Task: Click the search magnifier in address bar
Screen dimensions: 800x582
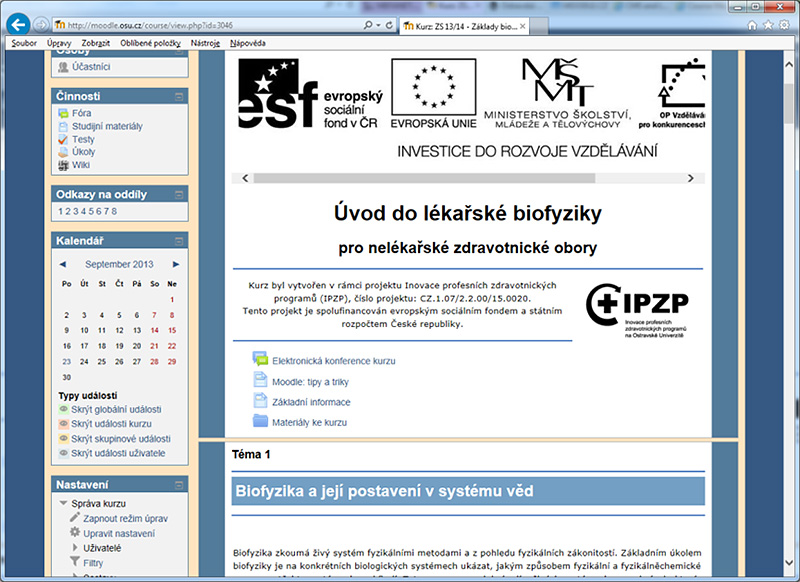Action: tap(368, 24)
